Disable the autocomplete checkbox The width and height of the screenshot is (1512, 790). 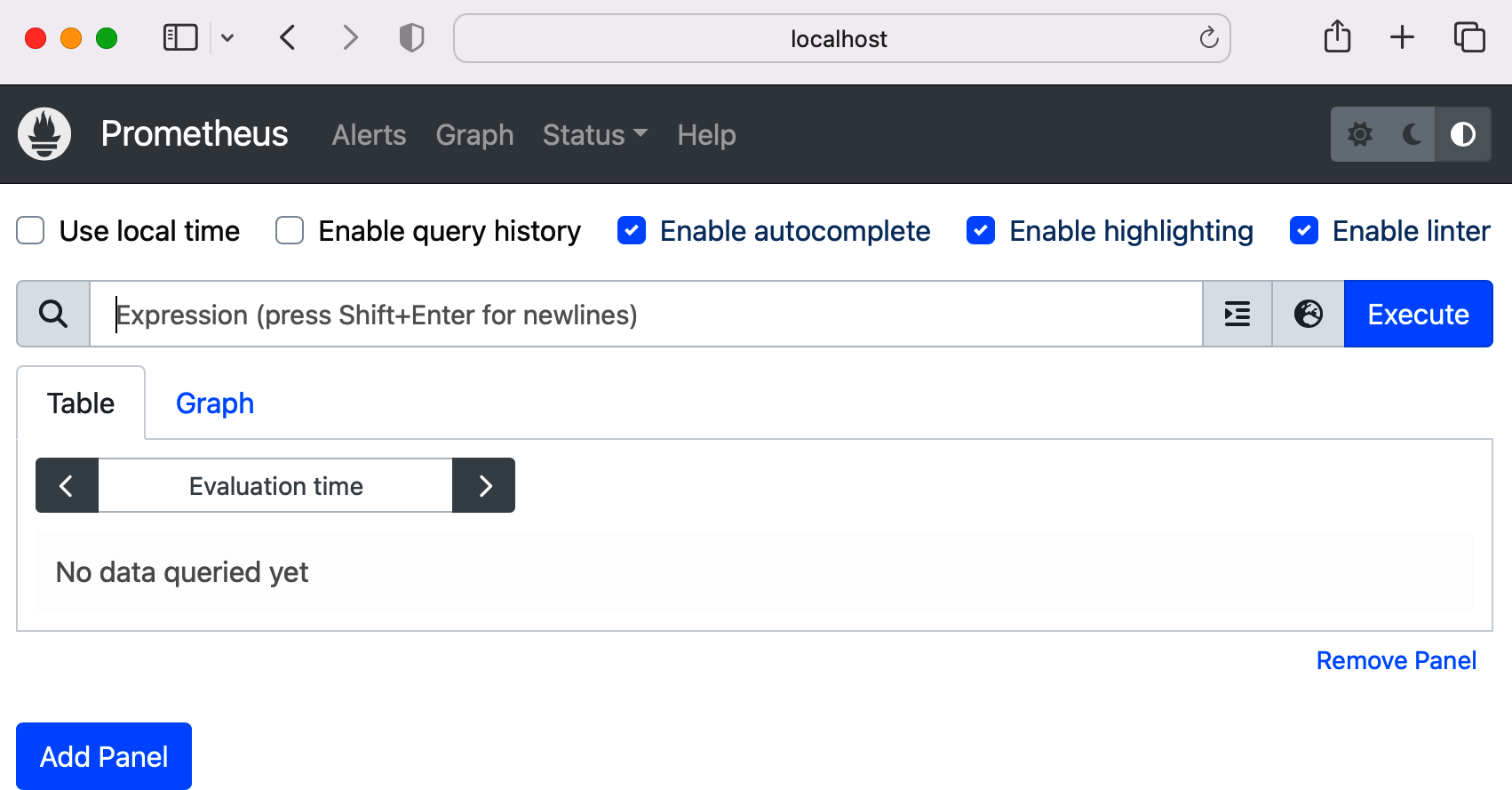click(x=632, y=230)
